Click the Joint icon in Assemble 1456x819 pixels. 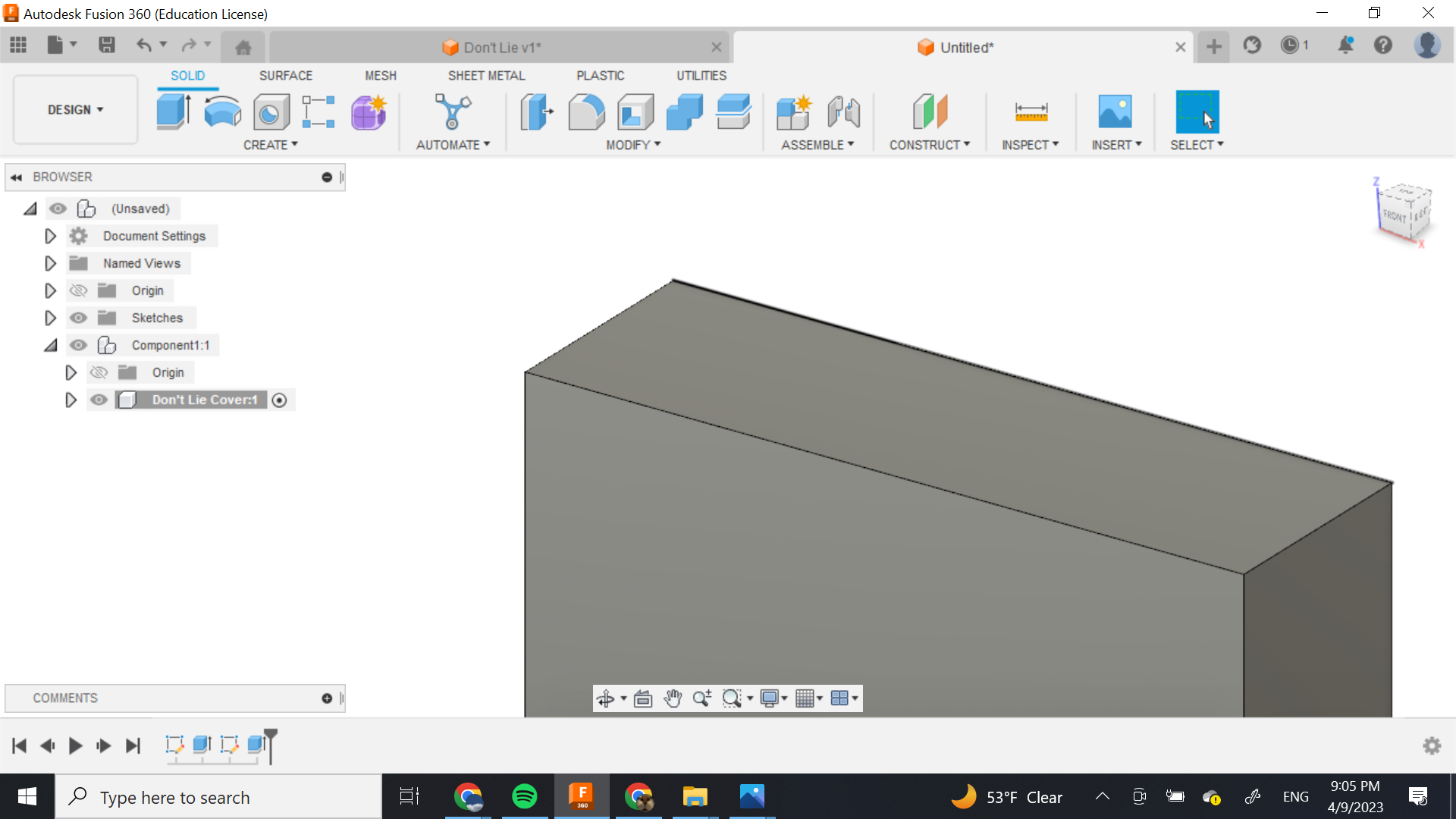click(843, 112)
